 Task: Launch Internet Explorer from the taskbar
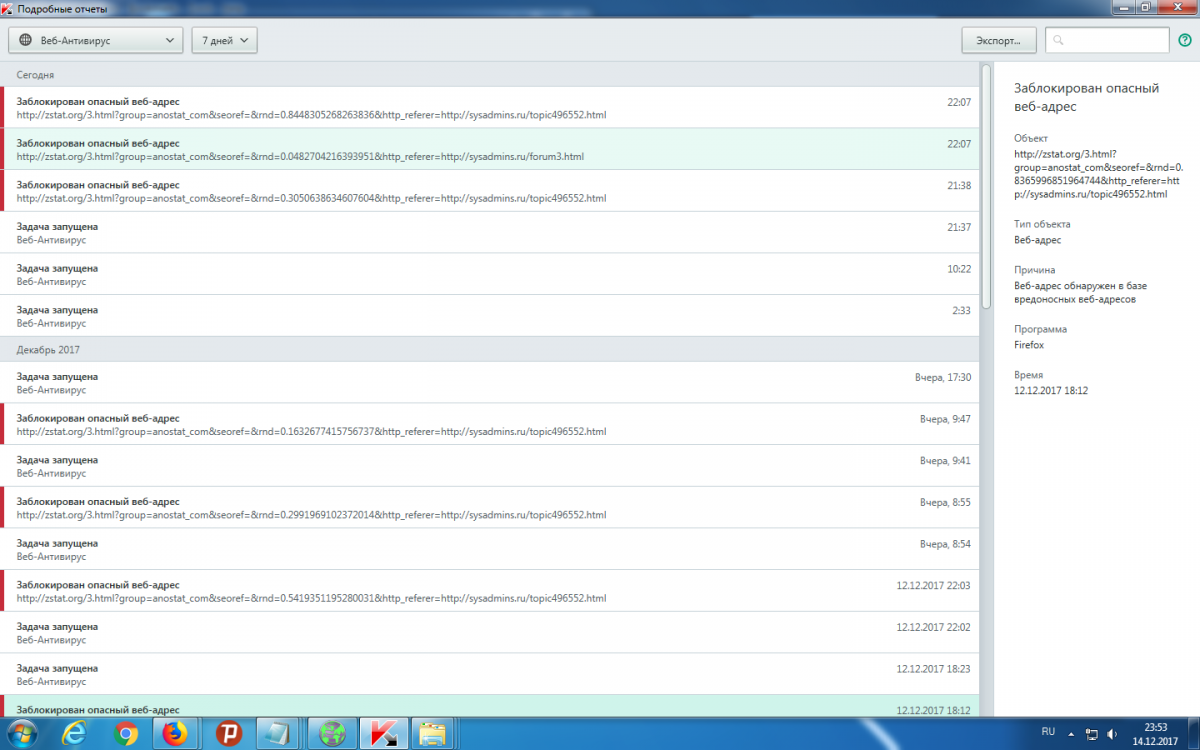tap(73, 733)
